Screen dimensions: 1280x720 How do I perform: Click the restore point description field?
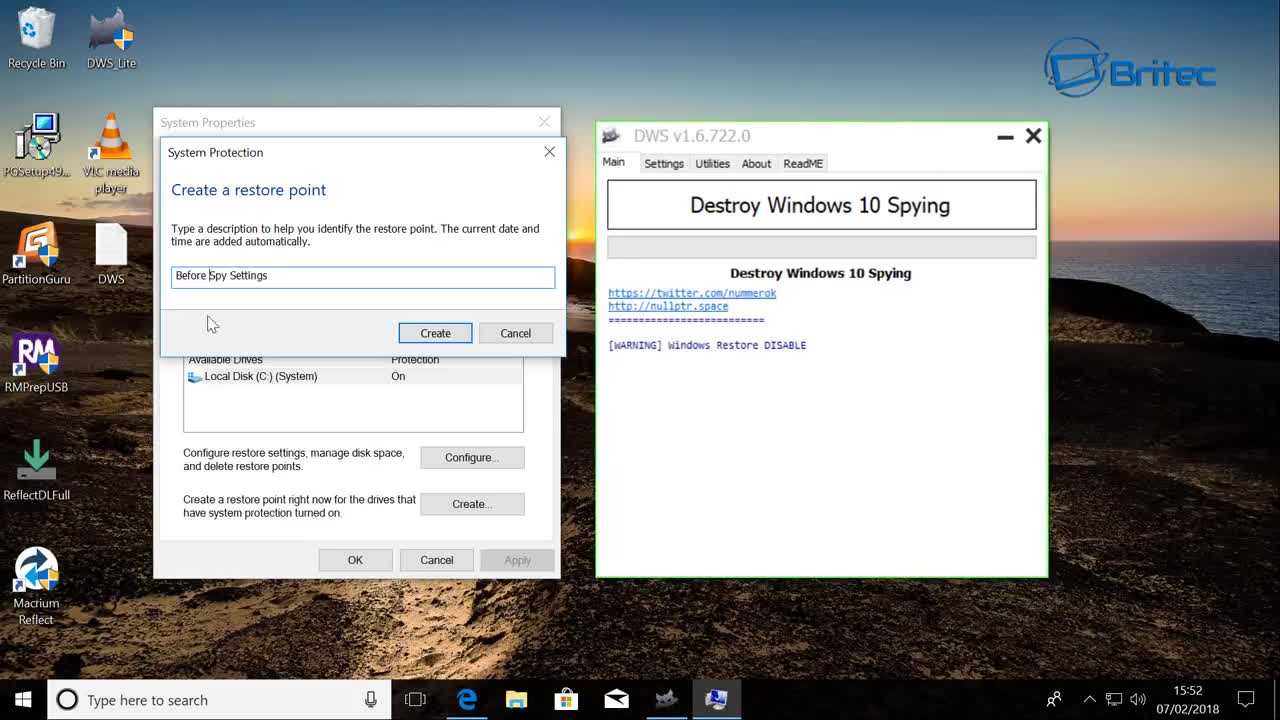[x=363, y=277]
